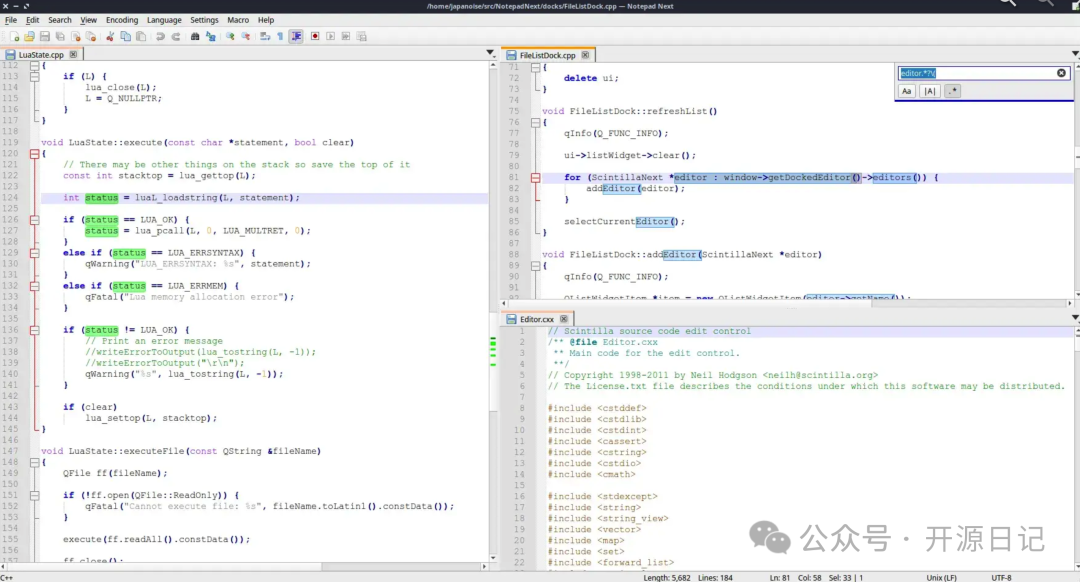Collapse the fold marker at line 120
Viewport: 1080px width, 582px height.
click(x=34, y=154)
